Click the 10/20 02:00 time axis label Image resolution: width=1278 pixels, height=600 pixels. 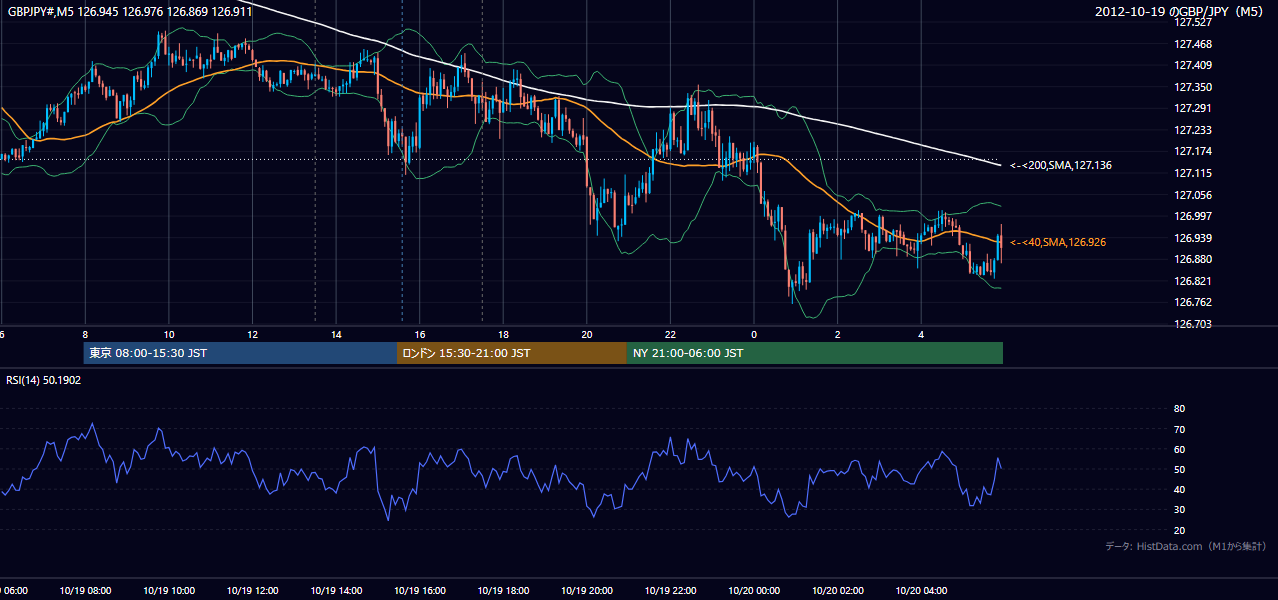point(838,590)
